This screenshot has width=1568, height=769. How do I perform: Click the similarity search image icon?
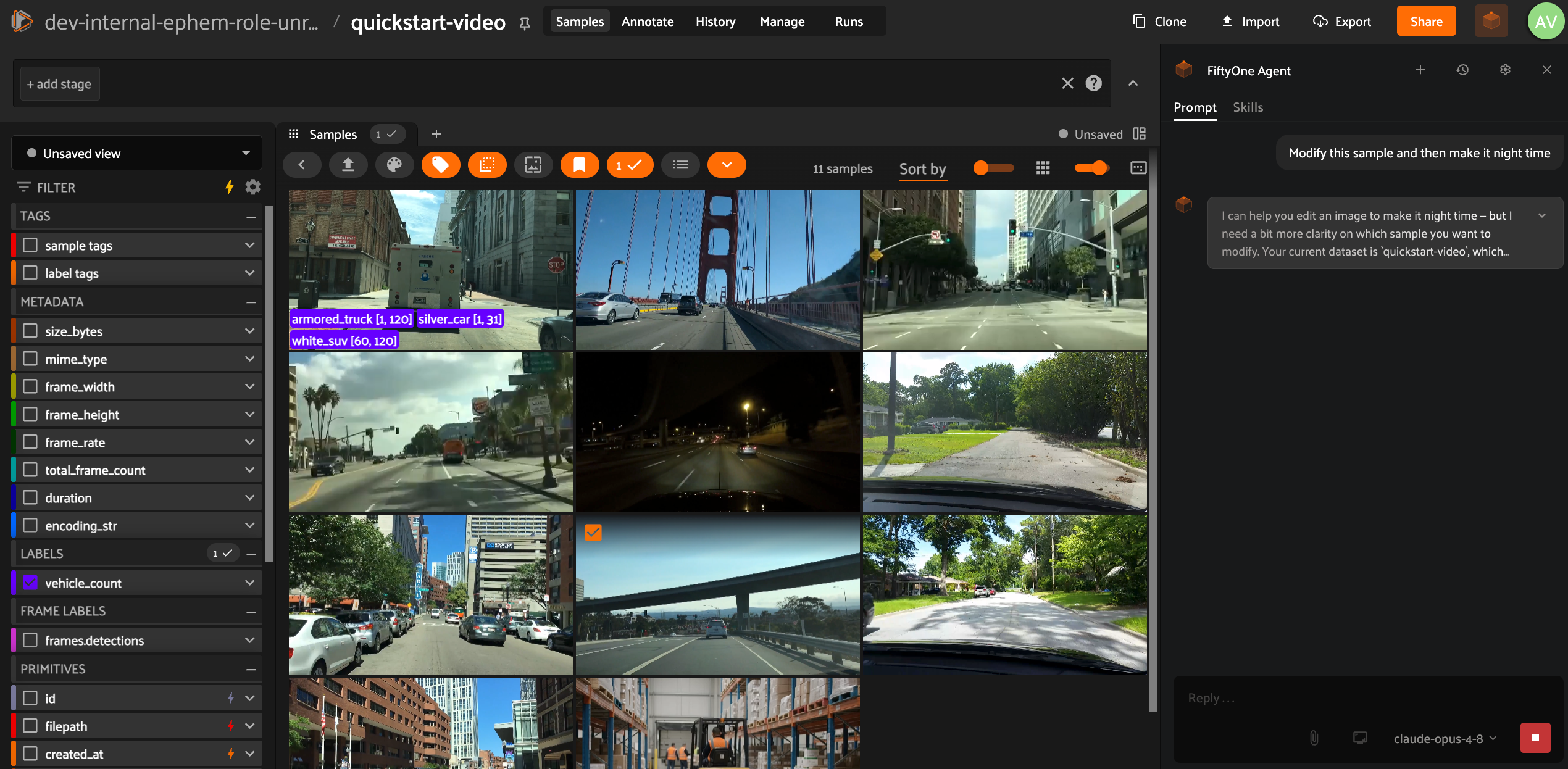pyautogui.click(x=533, y=165)
